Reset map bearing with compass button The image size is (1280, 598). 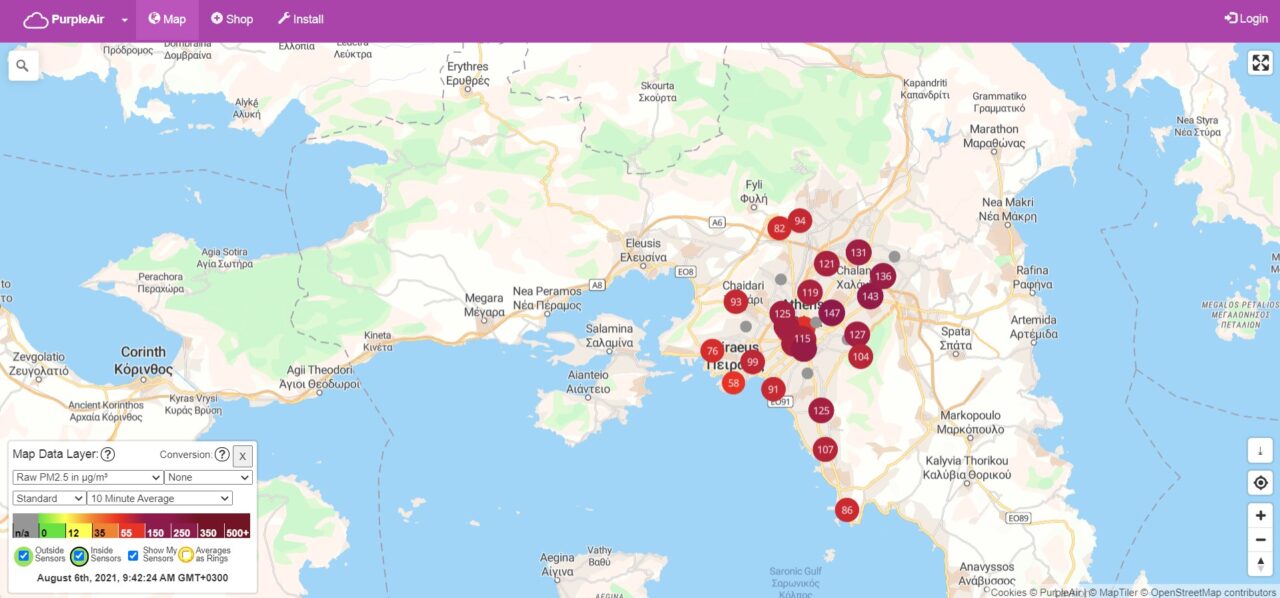click(x=1260, y=565)
